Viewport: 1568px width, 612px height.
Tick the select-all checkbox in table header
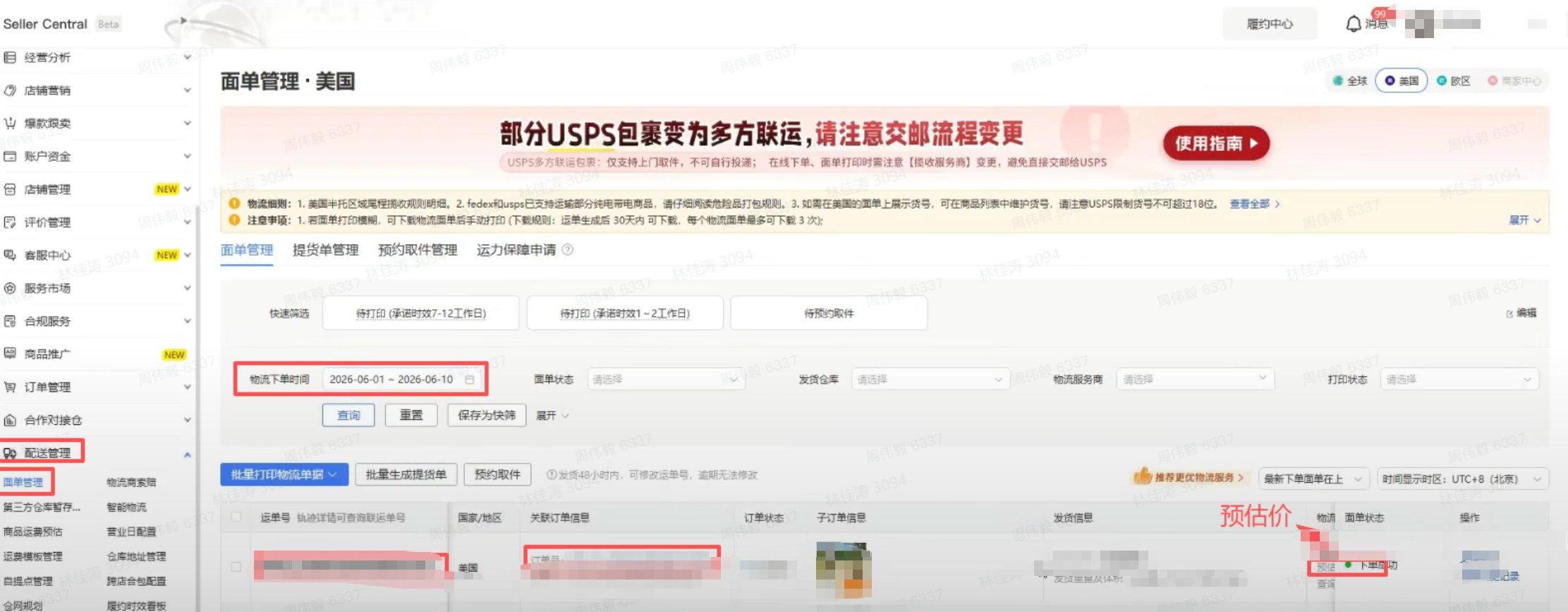pos(236,517)
